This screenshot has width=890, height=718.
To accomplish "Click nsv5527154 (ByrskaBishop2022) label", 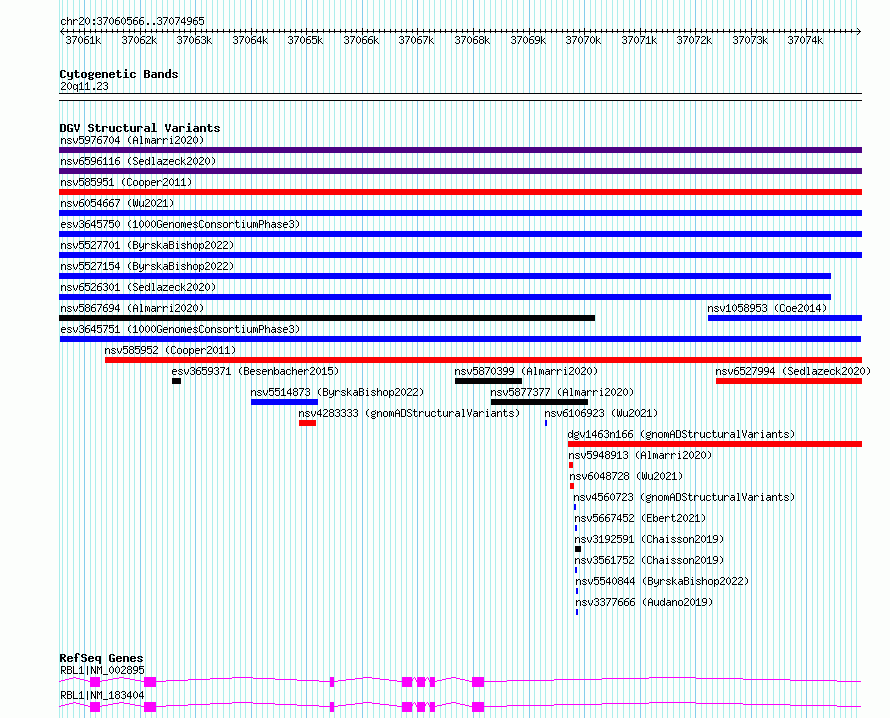I will (x=147, y=266).
